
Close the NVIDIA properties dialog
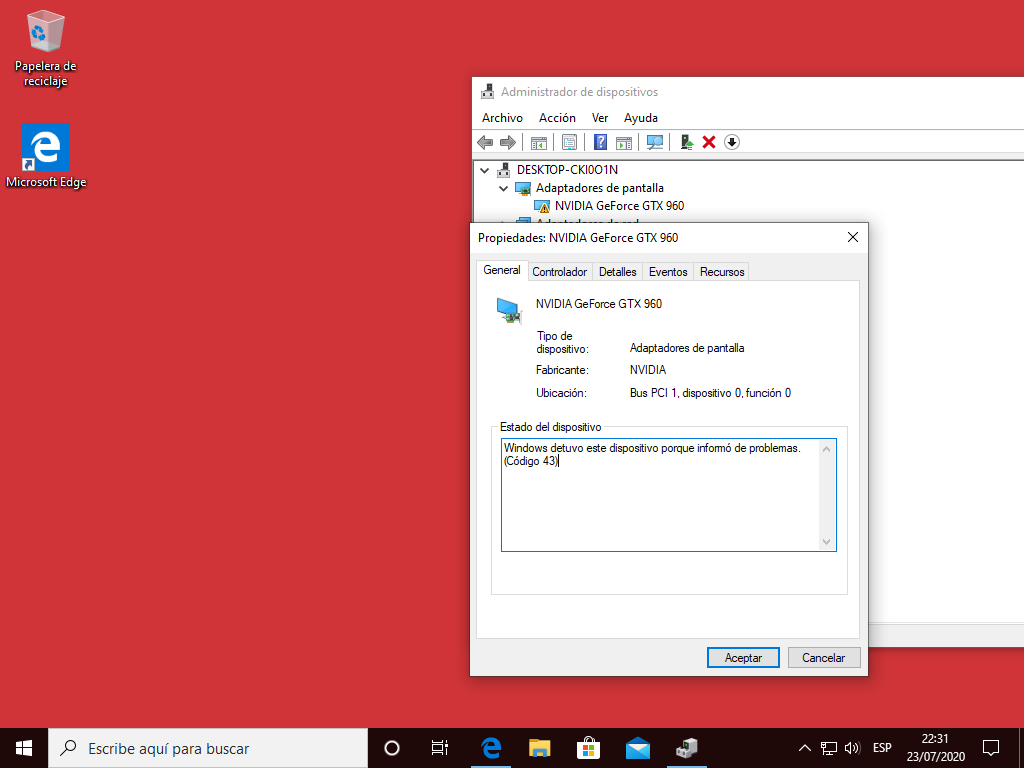point(853,237)
